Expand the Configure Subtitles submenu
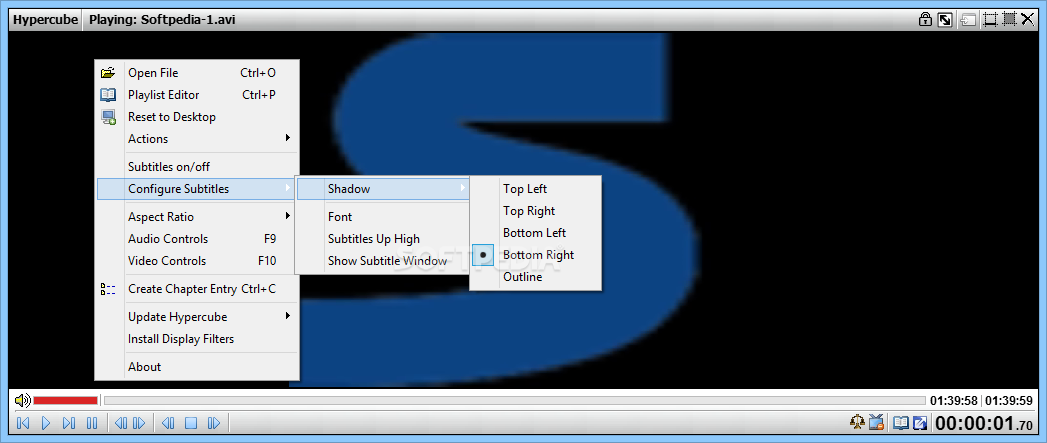Screen dimensions: 1047x443 pos(197,189)
